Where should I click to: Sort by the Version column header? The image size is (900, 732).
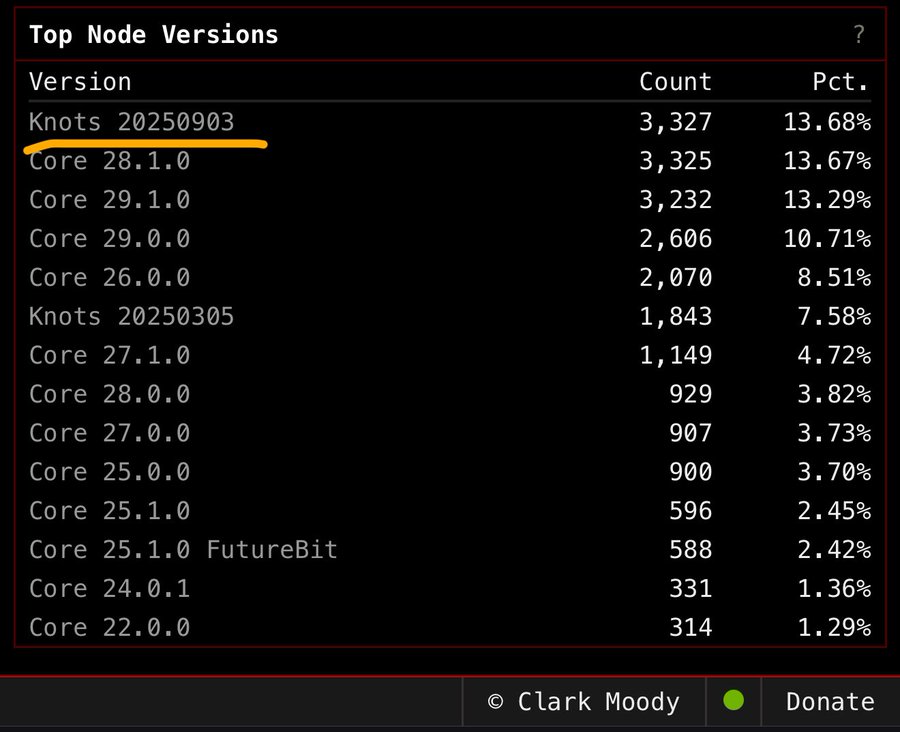point(80,82)
